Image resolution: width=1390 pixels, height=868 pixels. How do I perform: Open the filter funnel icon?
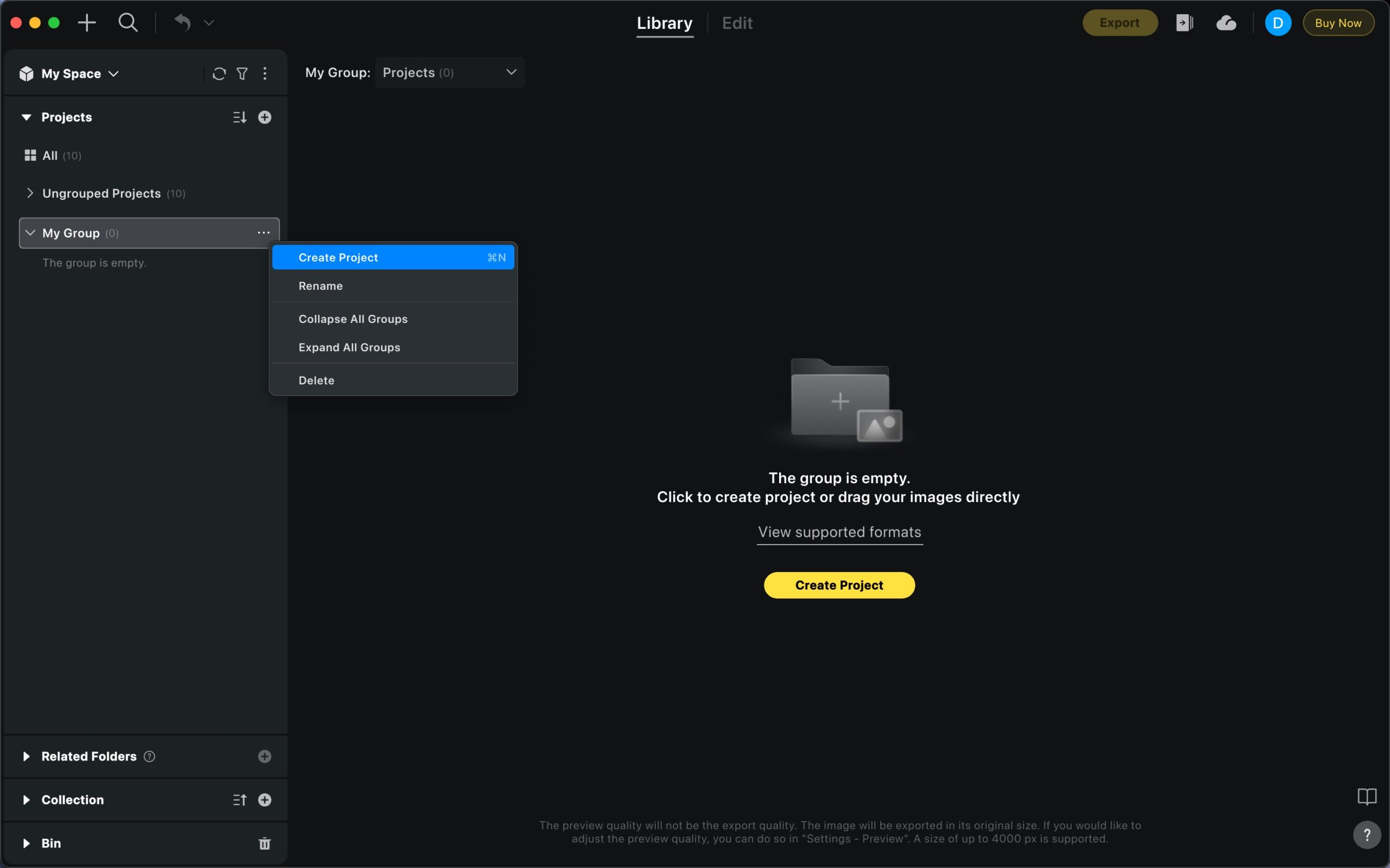(242, 73)
